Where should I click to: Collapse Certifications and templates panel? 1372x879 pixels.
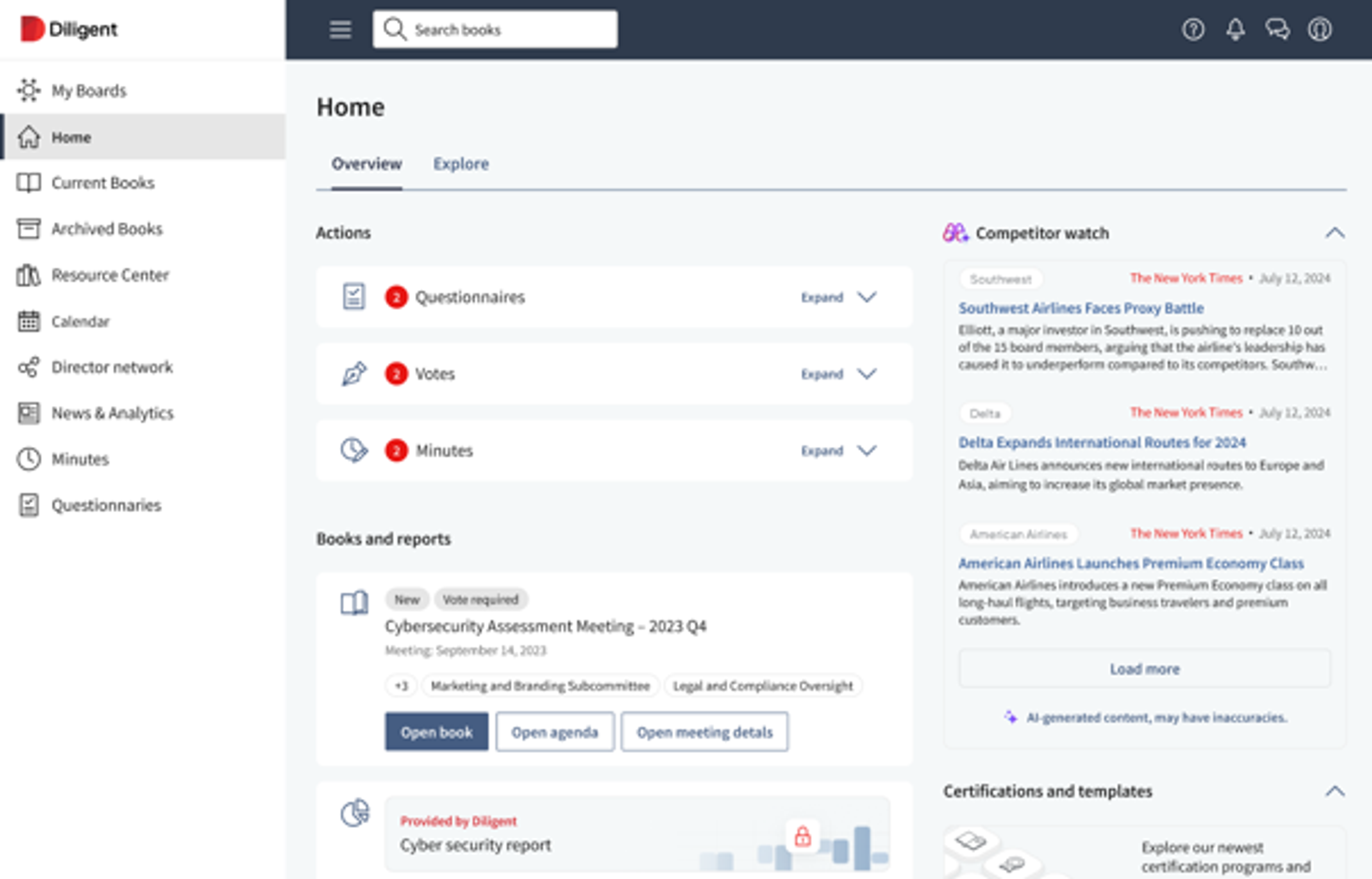point(1335,790)
